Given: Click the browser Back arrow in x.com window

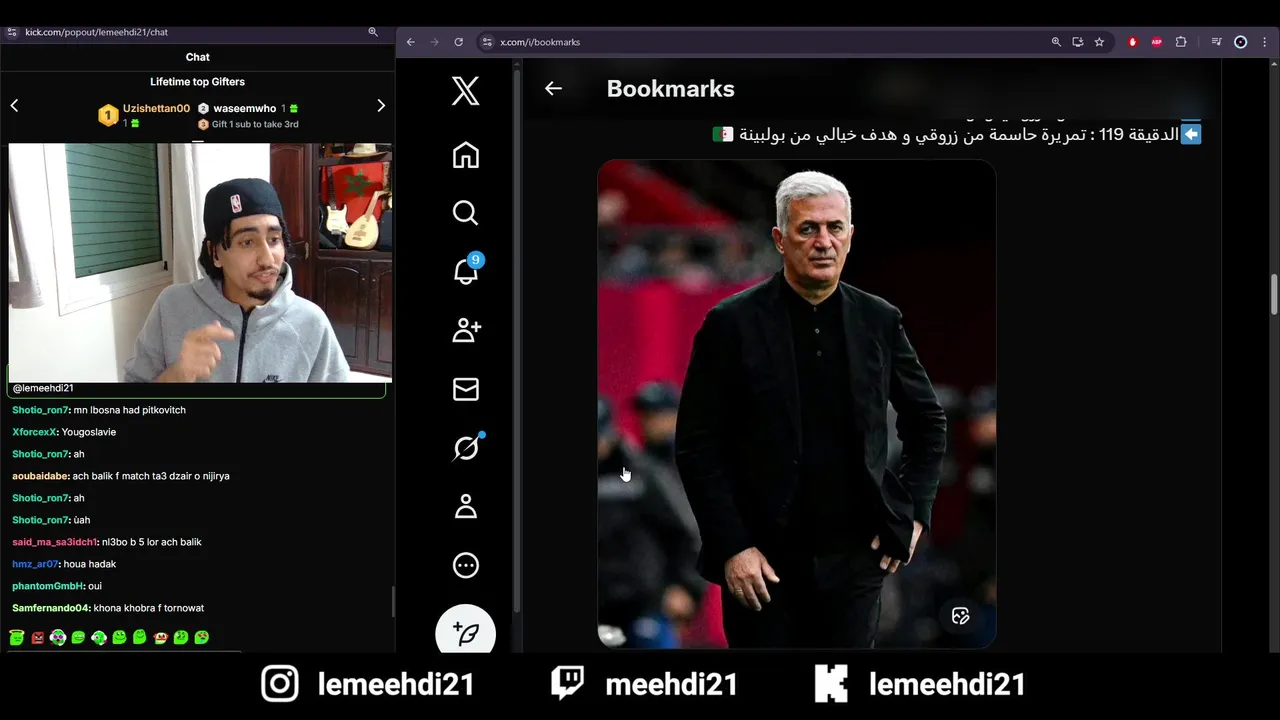Looking at the screenshot, I should pos(410,42).
